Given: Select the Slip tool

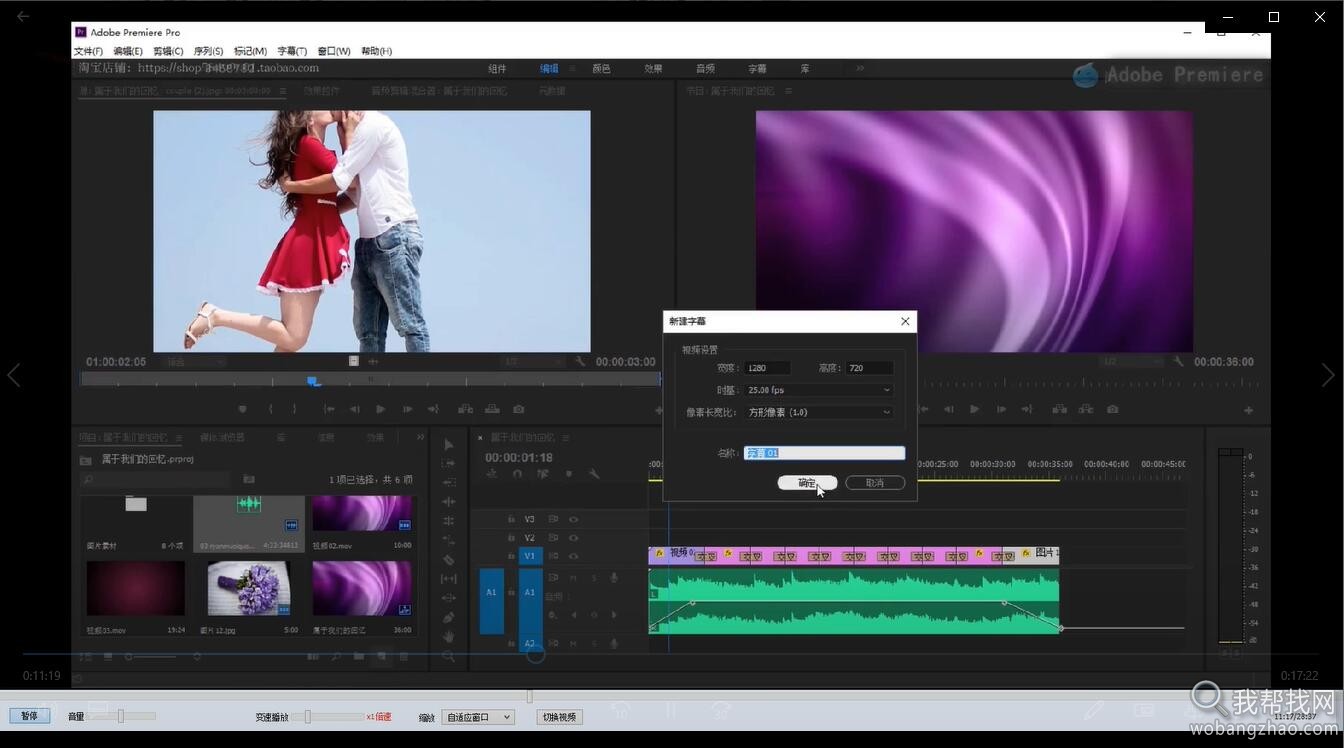Looking at the screenshot, I should (x=449, y=579).
